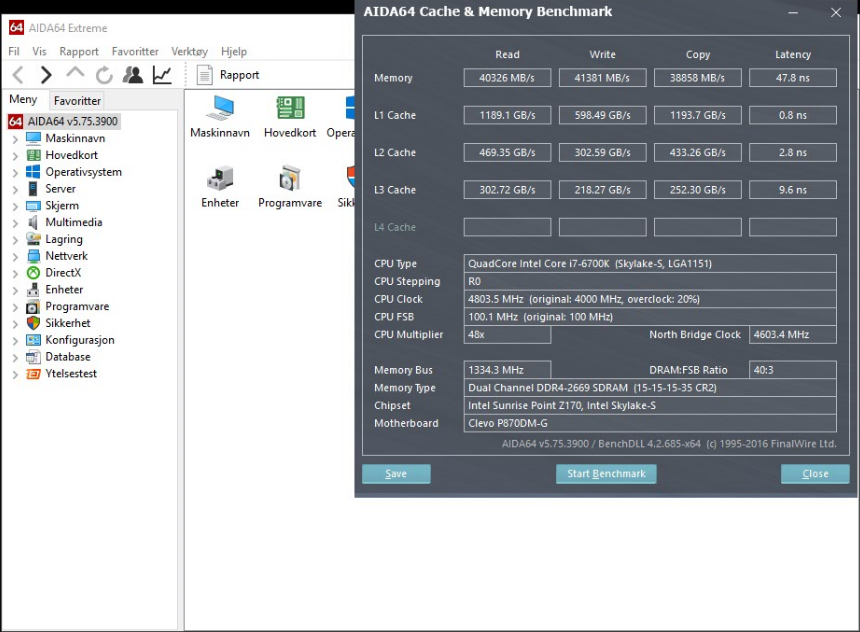Open the user accounts toolbar icon
The height and width of the screenshot is (632, 860).
[133, 75]
